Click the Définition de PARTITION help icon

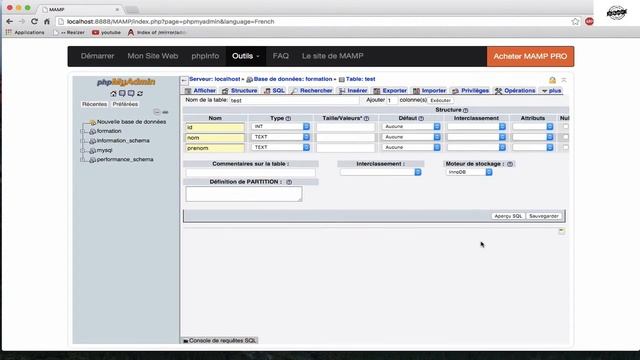(x=289, y=182)
